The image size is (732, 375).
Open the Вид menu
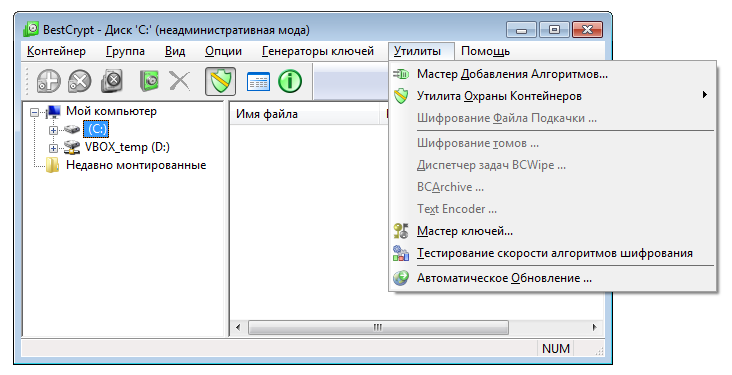point(175,51)
